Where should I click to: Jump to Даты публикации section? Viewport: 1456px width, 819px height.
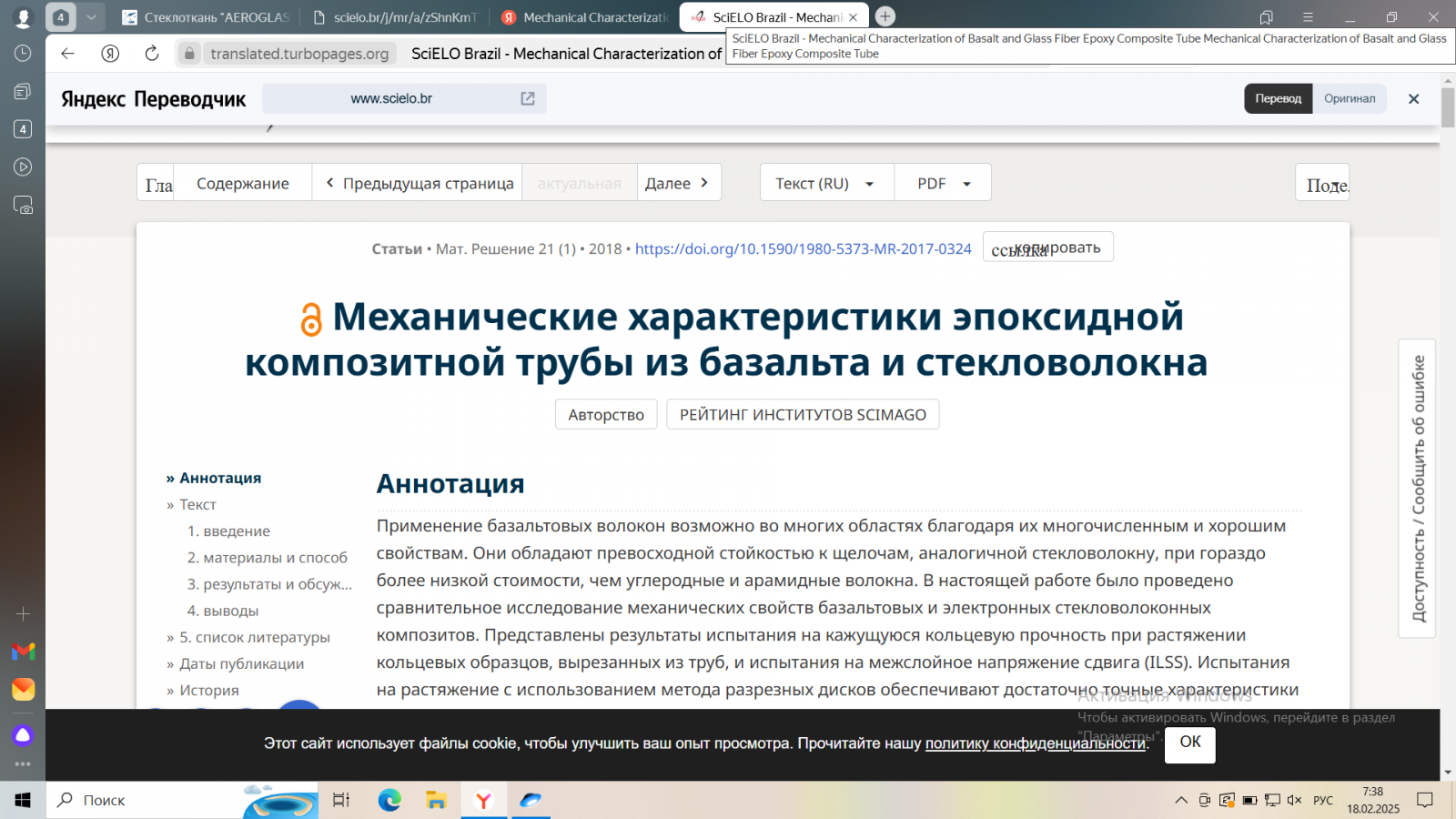click(x=241, y=663)
